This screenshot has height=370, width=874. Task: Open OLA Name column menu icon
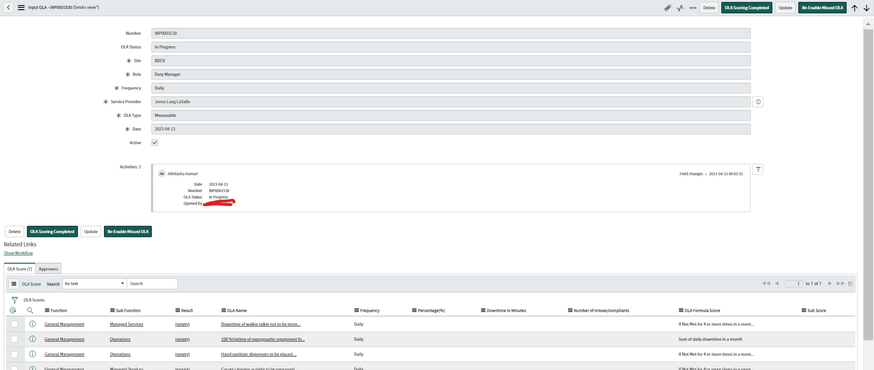coord(223,310)
